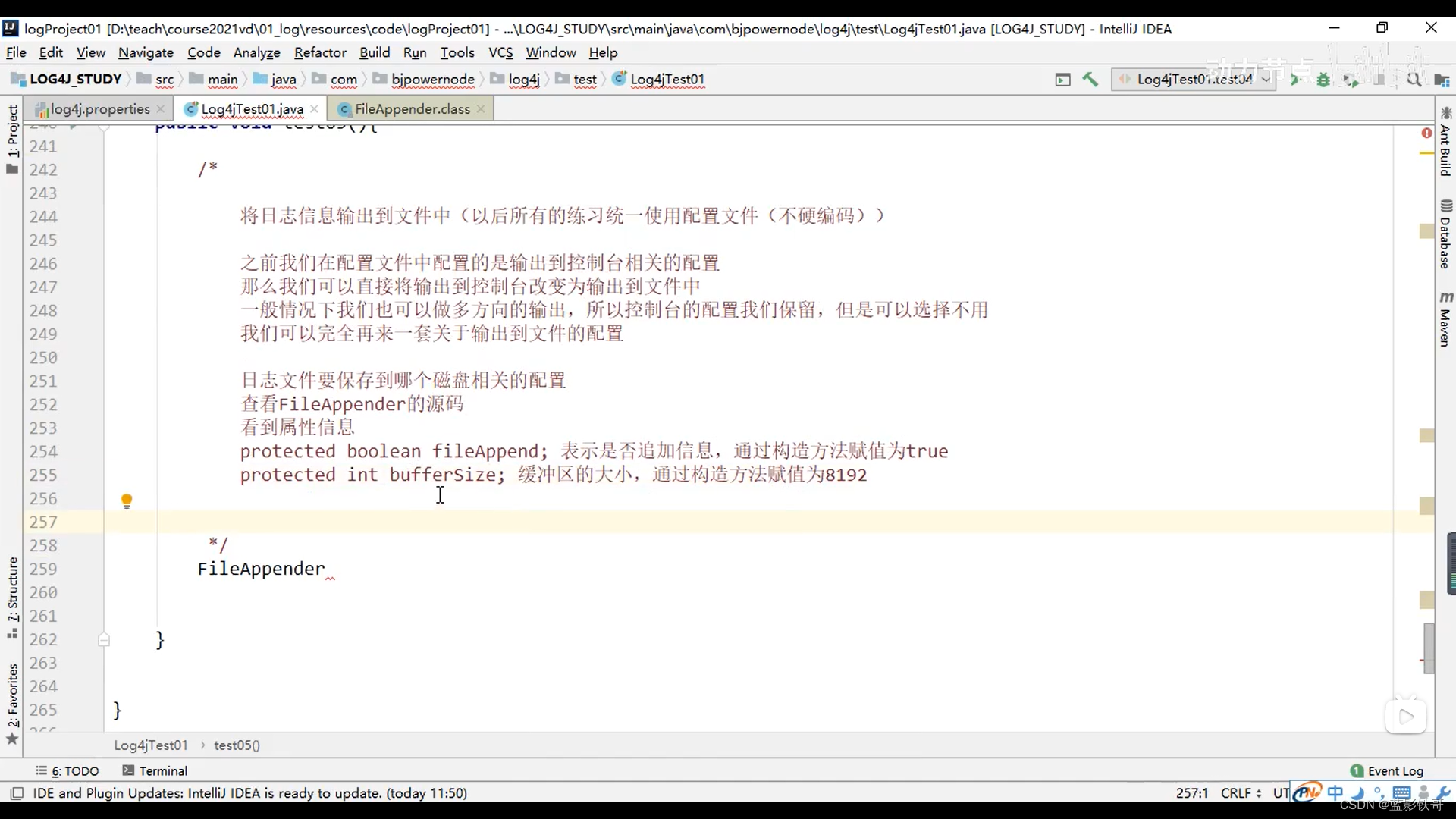Open the VCS menu

click(x=500, y=52)
